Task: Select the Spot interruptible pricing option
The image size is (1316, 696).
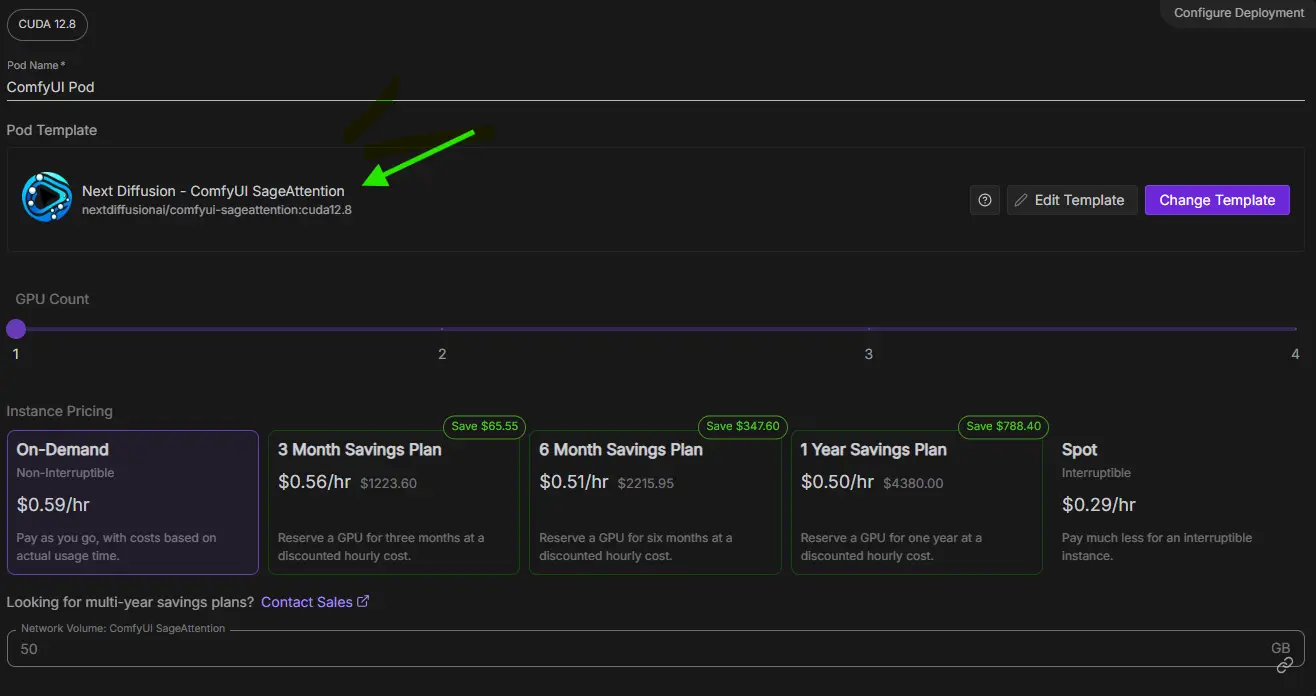Action: (1178, 502)
